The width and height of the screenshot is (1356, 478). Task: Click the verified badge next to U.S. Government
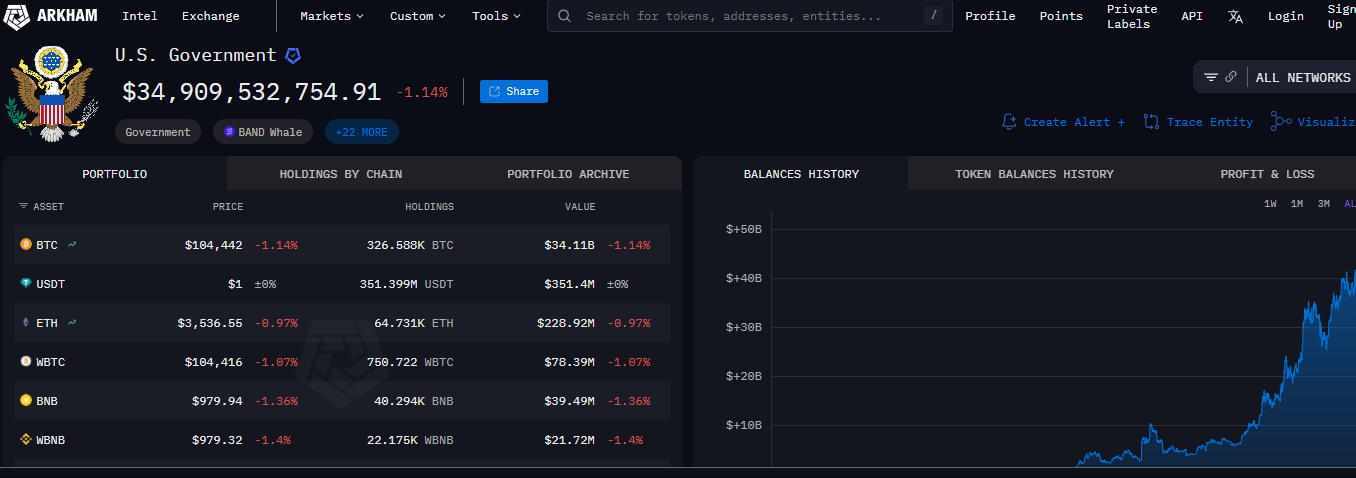tap(293, 56)
